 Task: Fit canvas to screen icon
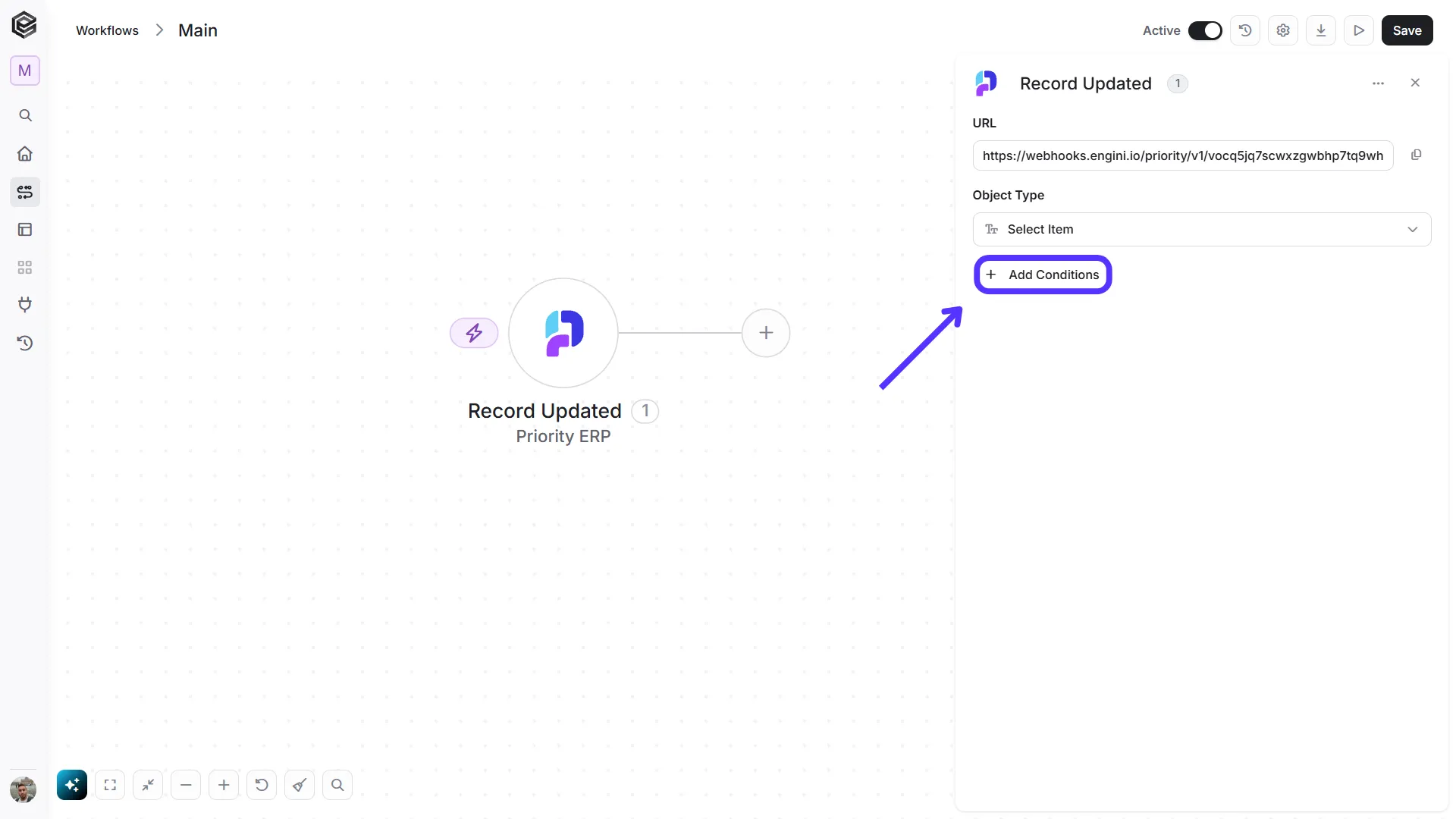110,785
